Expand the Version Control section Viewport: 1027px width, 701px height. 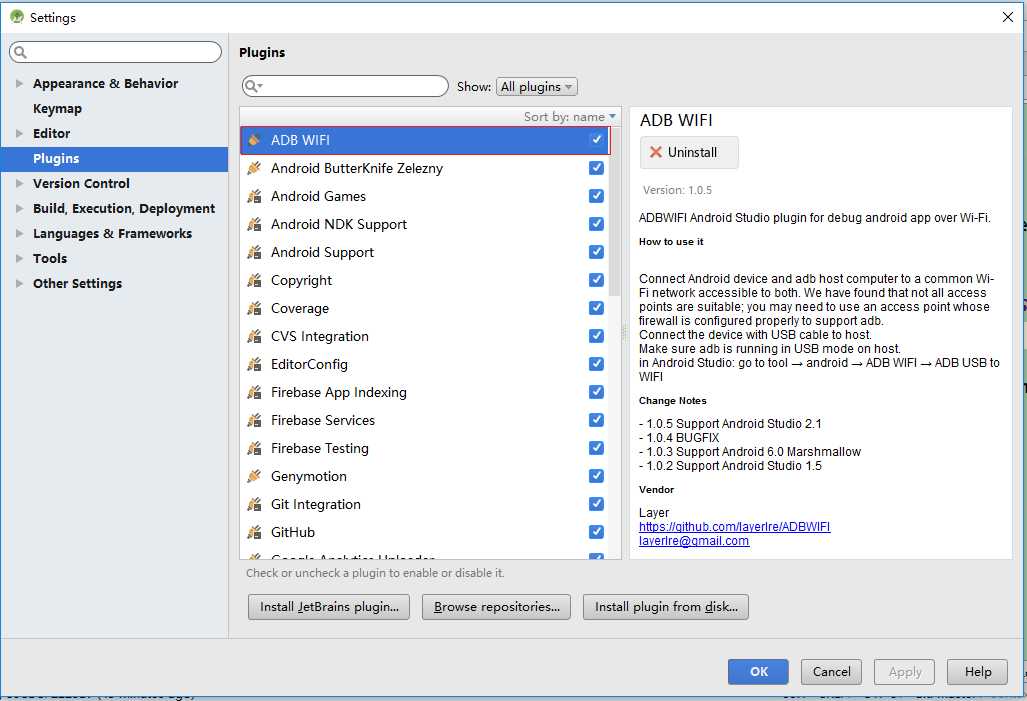[x=19, y=183]
